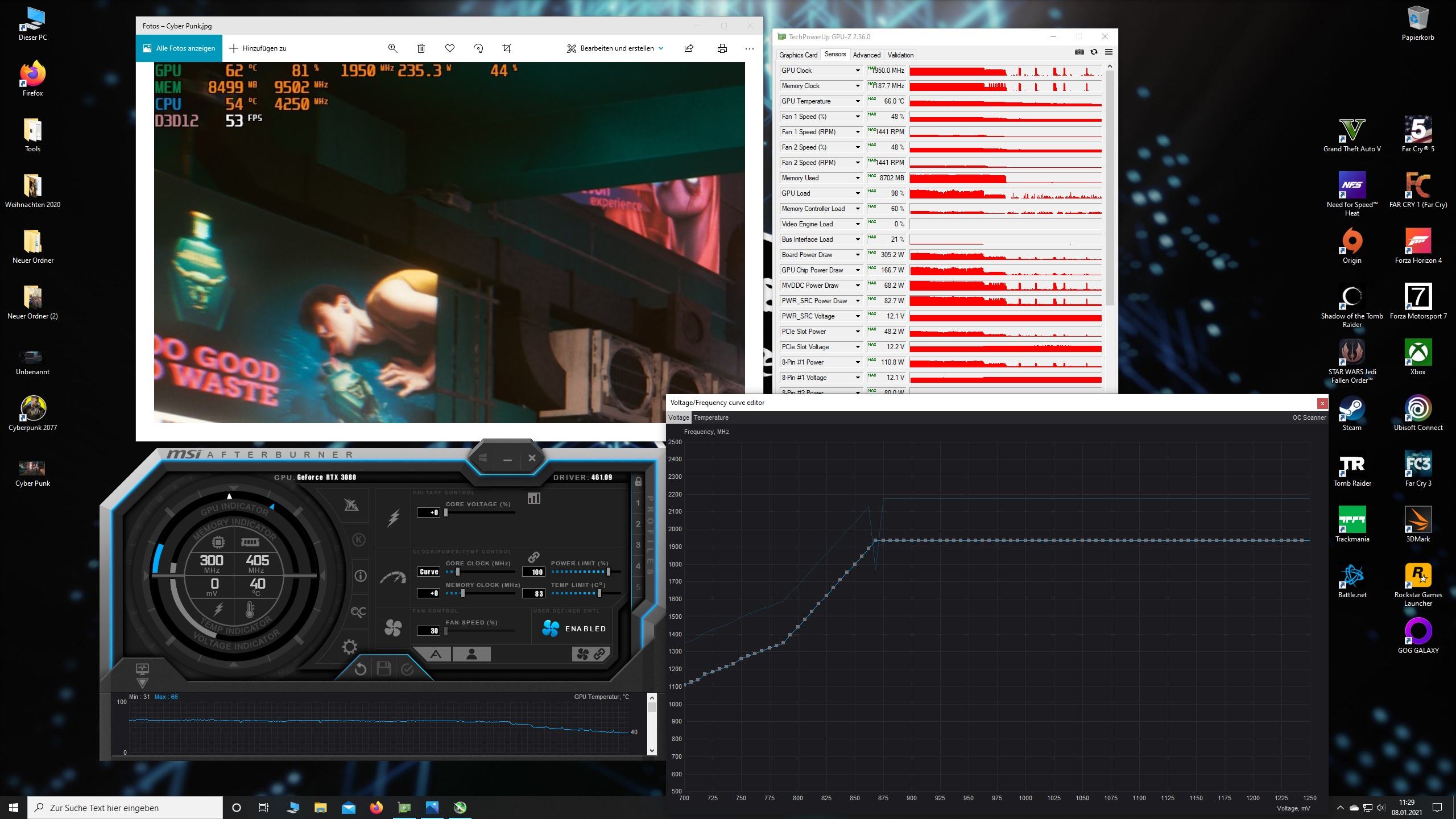
Task: Open the Board Power Draw sensor dropdown
Action: (858, 255)
